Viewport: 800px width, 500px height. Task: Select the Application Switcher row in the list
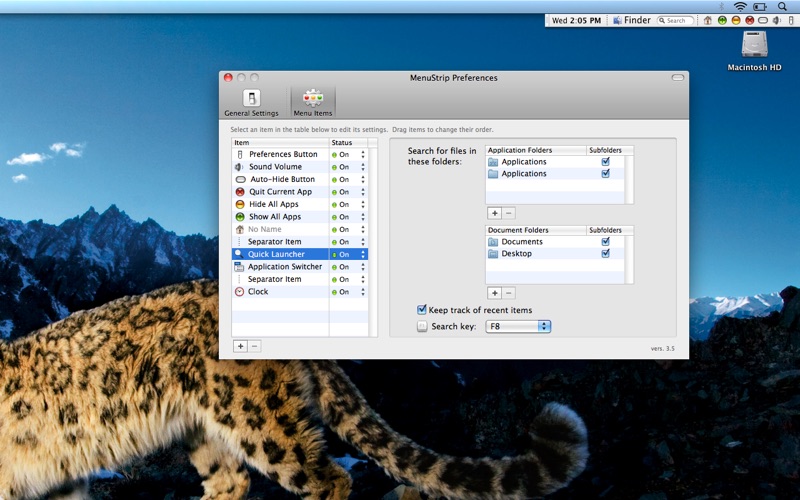pyautogui.click(x=284, y=267)
